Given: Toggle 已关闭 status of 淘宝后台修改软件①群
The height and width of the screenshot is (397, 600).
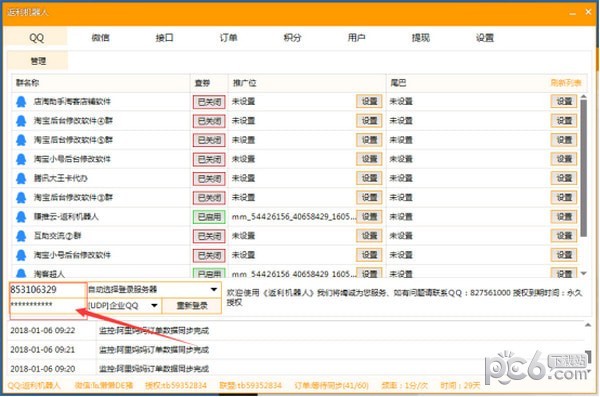Looking at the screenshot, I should pos(209,198).
